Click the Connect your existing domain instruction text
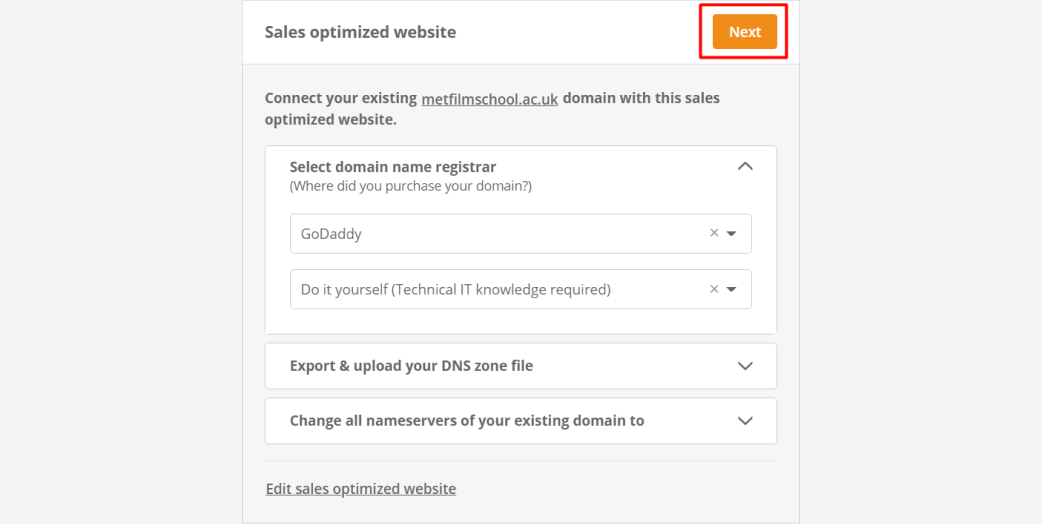Image resolution: width=1042 pixels, height=524 pixels. 492,109
